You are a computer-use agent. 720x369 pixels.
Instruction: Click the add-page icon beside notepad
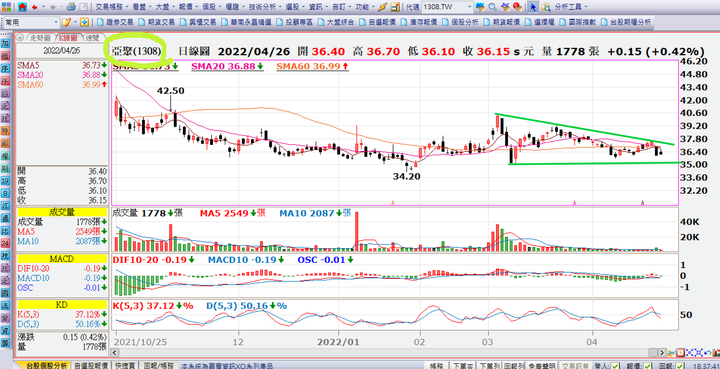tap(84, 22)
